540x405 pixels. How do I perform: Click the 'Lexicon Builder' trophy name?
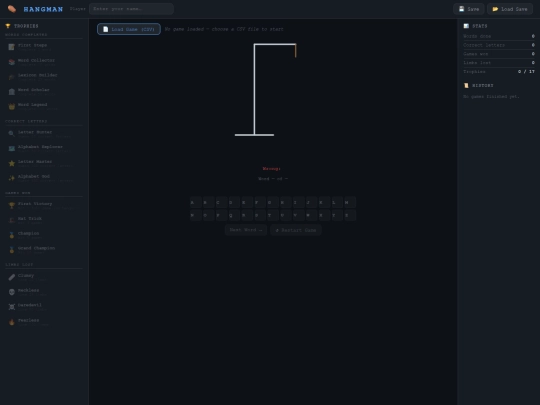pos(38,75)
